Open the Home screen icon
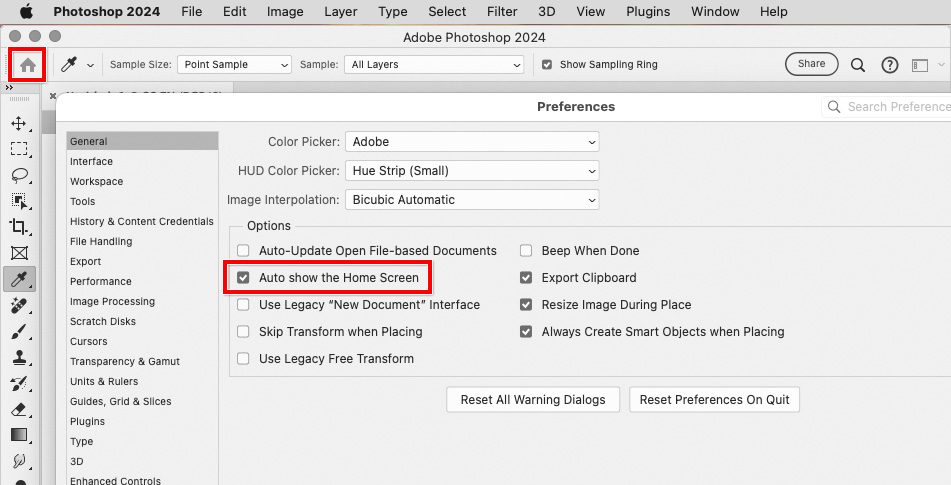 (28, 65)
